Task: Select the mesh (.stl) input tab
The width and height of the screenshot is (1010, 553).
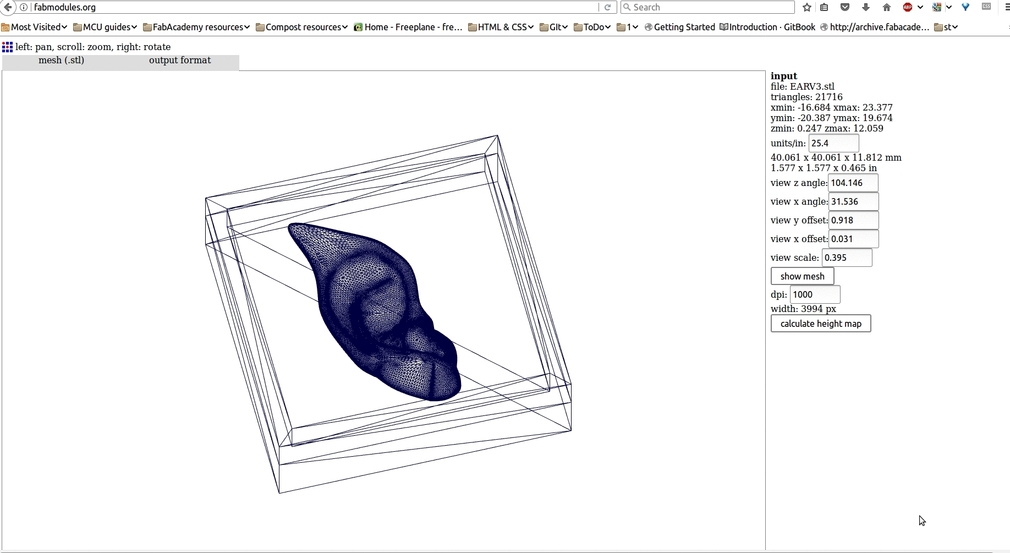Action: [61, 61]
